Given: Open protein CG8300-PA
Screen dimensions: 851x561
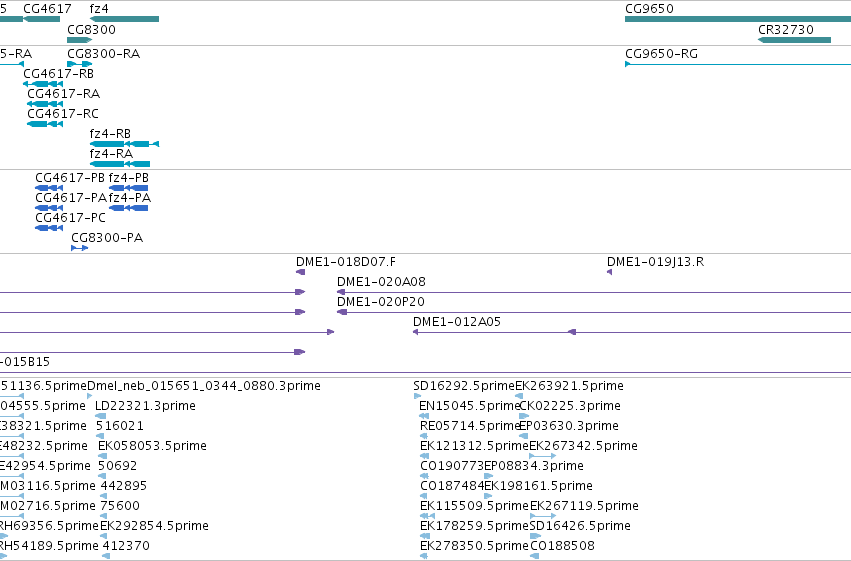Looking at the screenshot, I should click(x=107, y=238).
